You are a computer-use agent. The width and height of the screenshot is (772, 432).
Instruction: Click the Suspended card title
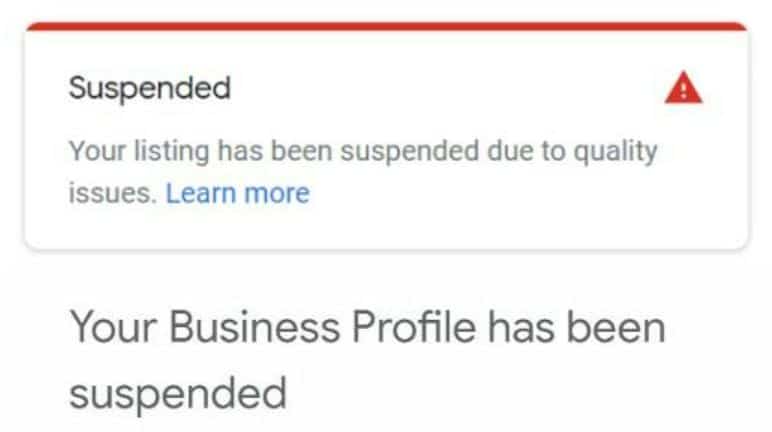149,89
